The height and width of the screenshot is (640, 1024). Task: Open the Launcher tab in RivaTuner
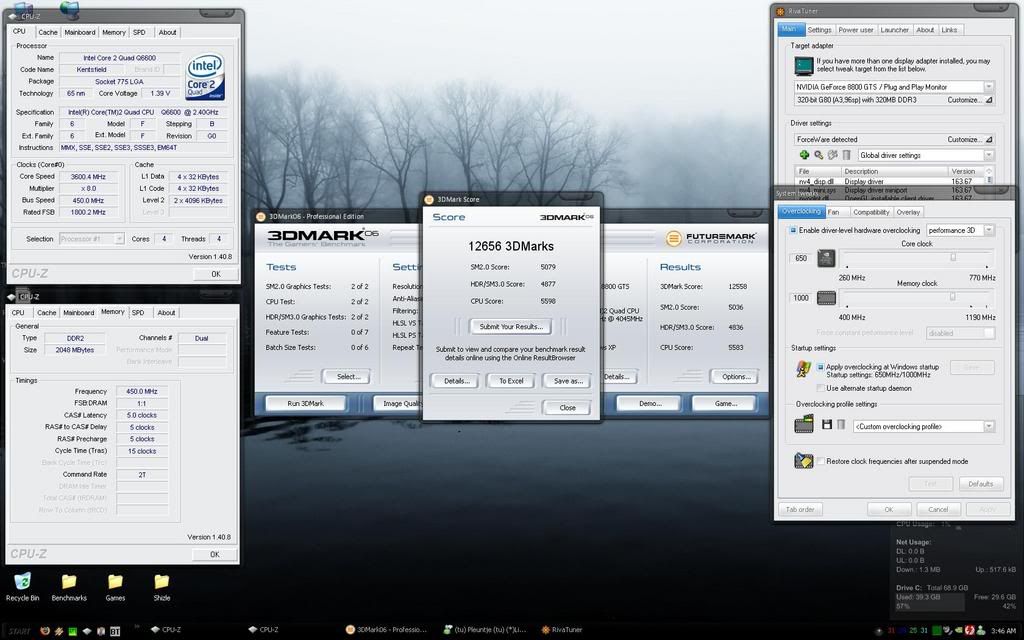(x=894, y=30)
